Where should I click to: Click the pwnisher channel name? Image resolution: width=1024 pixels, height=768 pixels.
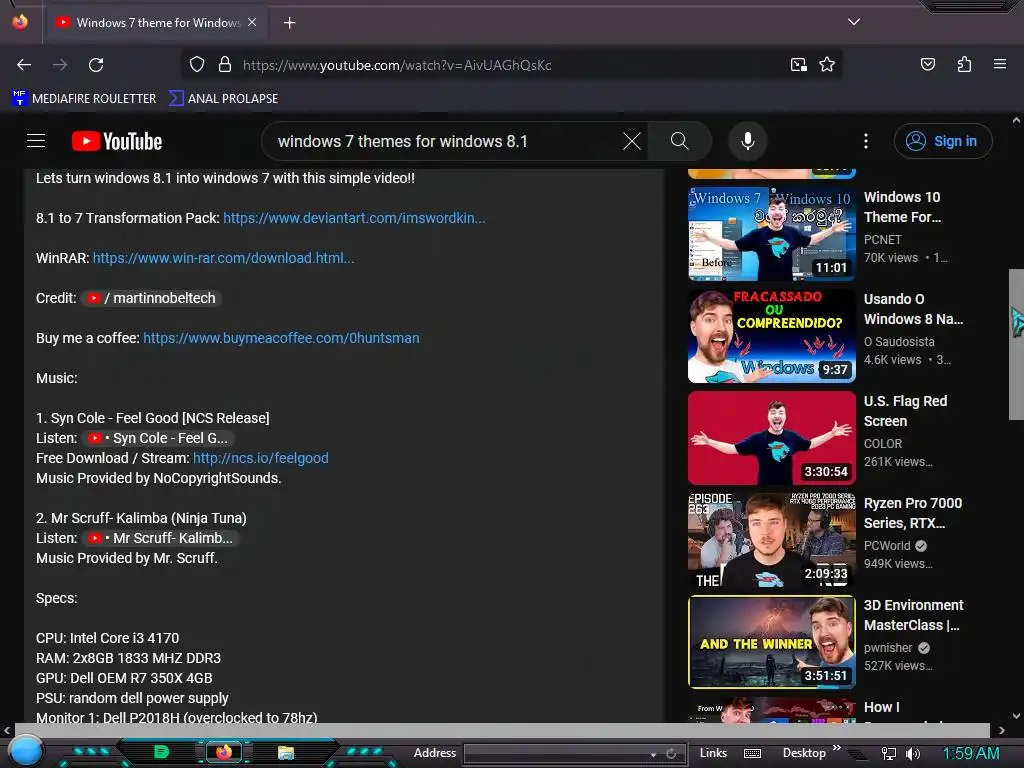(x=888, y=647)
